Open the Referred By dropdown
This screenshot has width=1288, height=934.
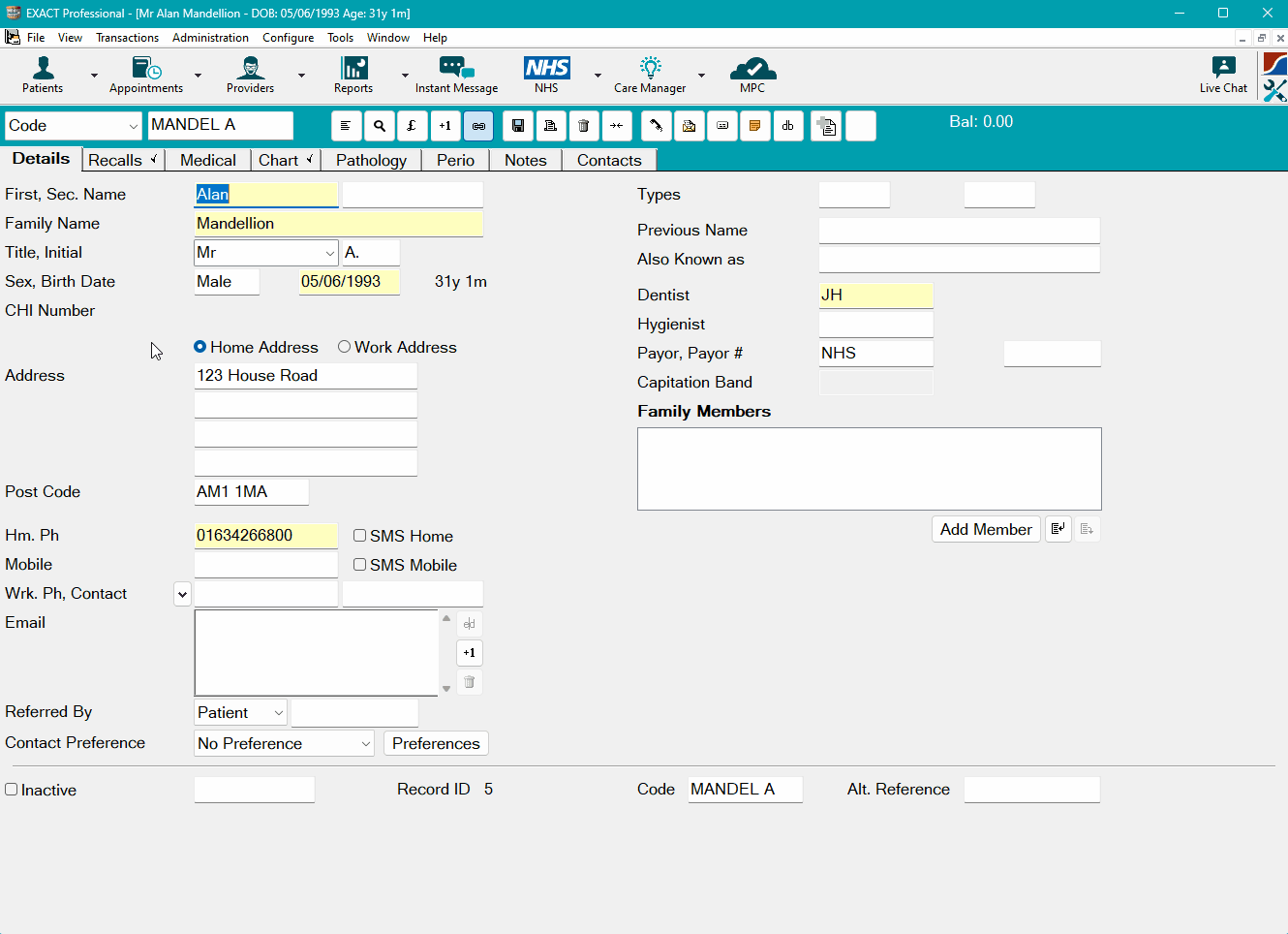[278, 713]
